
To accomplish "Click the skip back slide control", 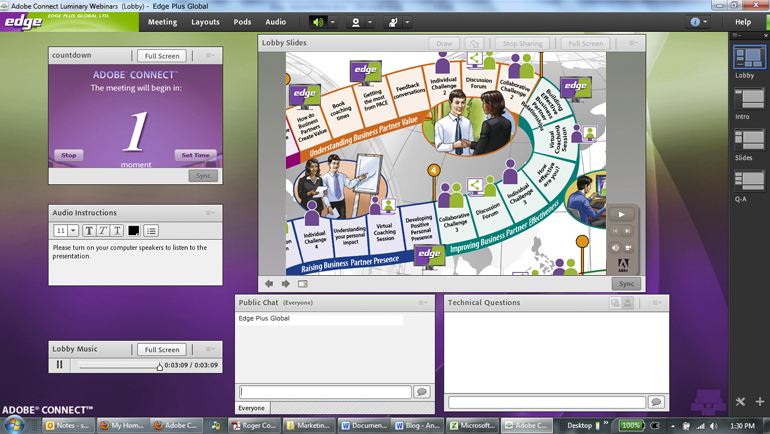I will [x=615, y=231].
